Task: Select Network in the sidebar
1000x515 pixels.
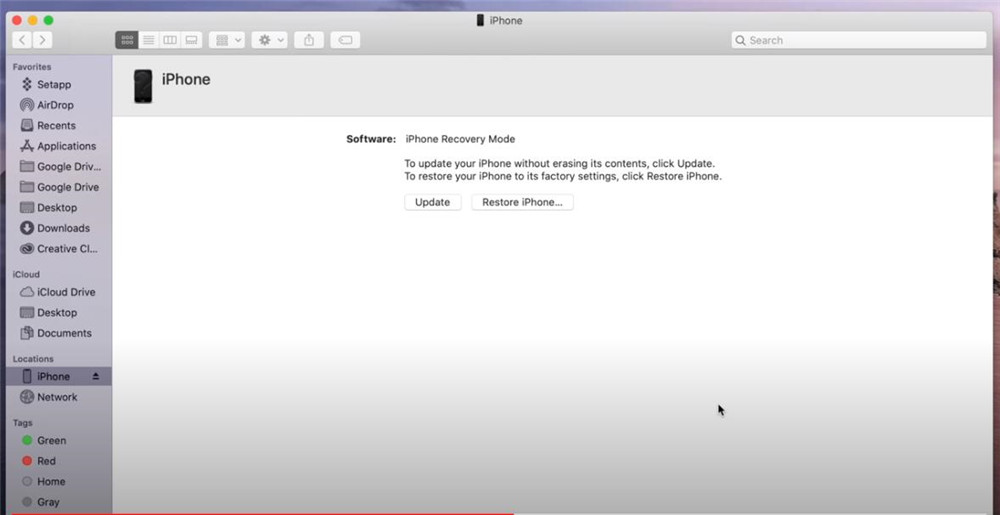Action: (59, 397)
